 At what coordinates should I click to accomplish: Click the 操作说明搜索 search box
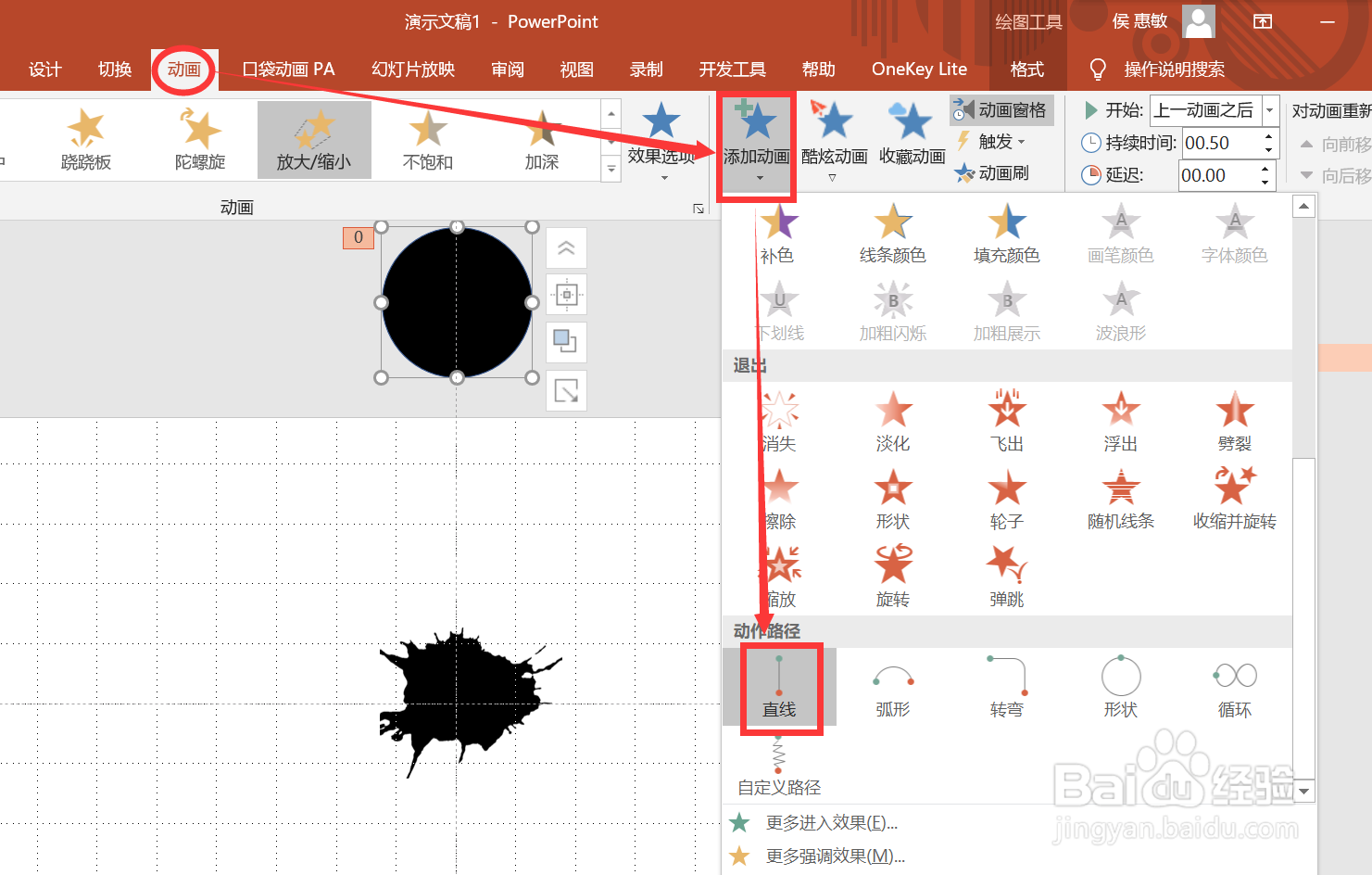click(1174, 70)
